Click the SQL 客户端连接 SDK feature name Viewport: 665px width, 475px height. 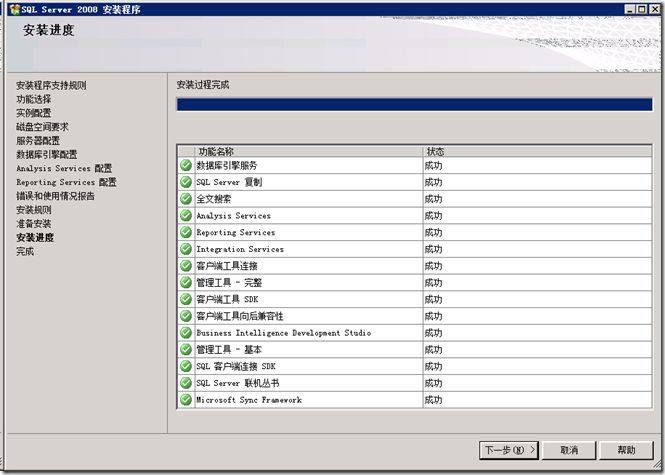point(236,366)
